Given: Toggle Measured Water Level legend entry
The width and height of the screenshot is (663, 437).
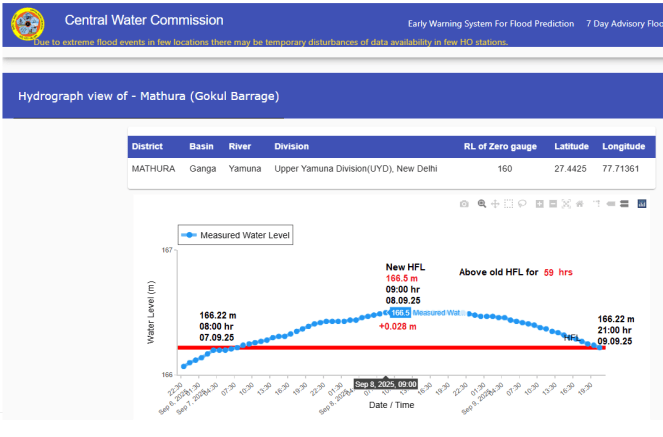Looking at the screenshot, I should (241, 235).
